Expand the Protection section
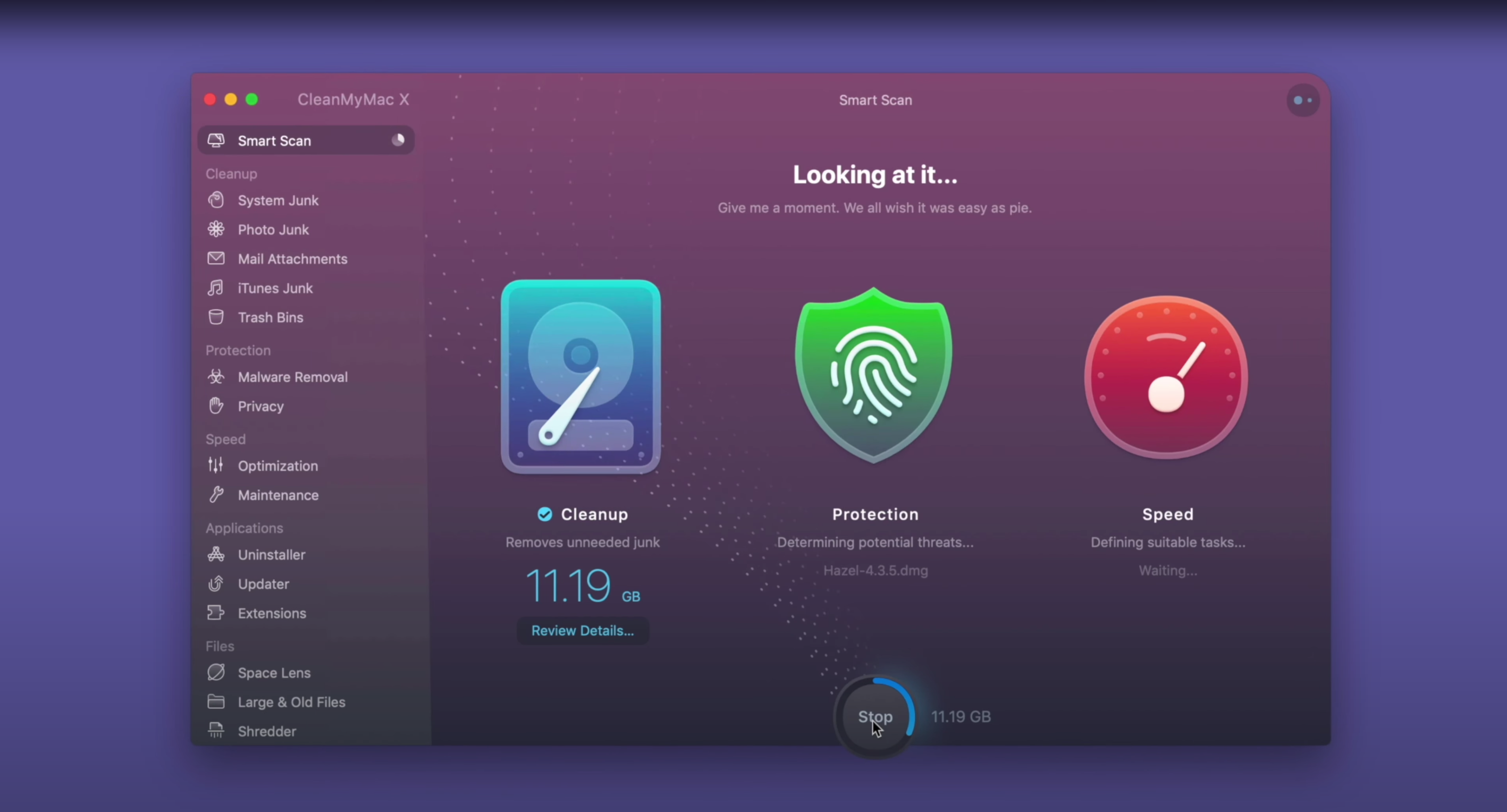Viewport: 1507px width, 812px height. [x=237, y=350]
